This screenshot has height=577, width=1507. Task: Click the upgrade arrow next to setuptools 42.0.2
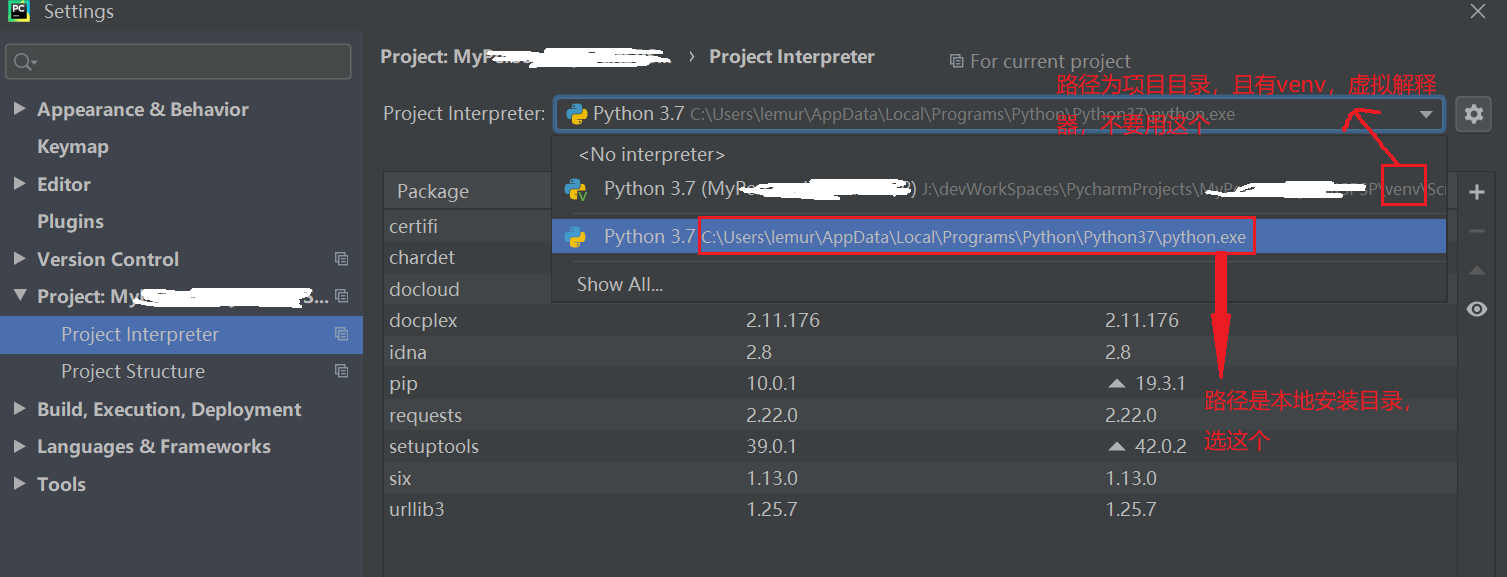point(1113,446)
